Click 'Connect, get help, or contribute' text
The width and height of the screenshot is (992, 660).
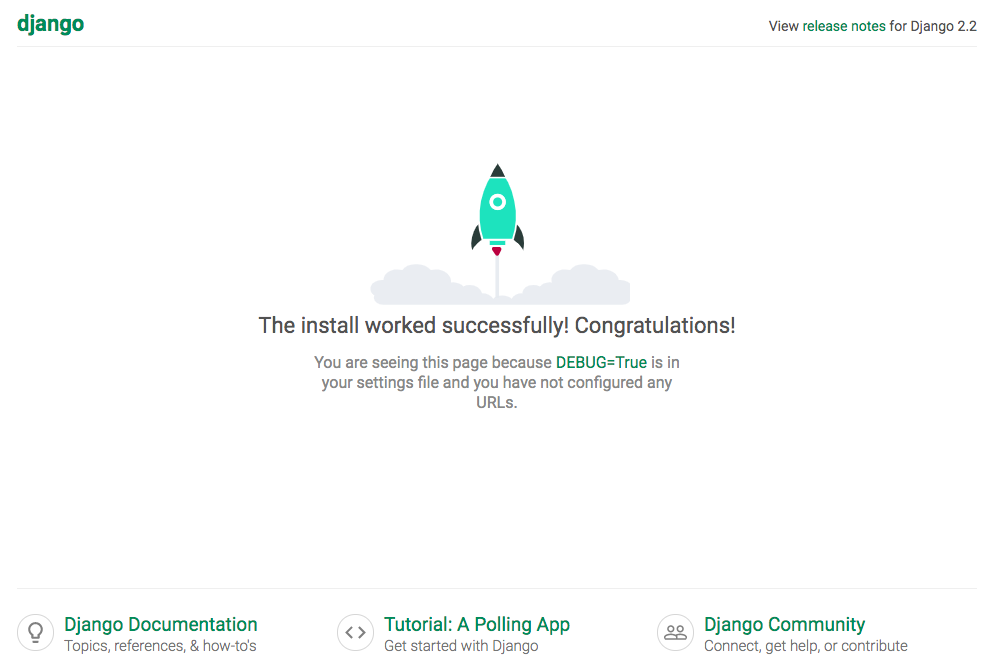pos(806,645)
